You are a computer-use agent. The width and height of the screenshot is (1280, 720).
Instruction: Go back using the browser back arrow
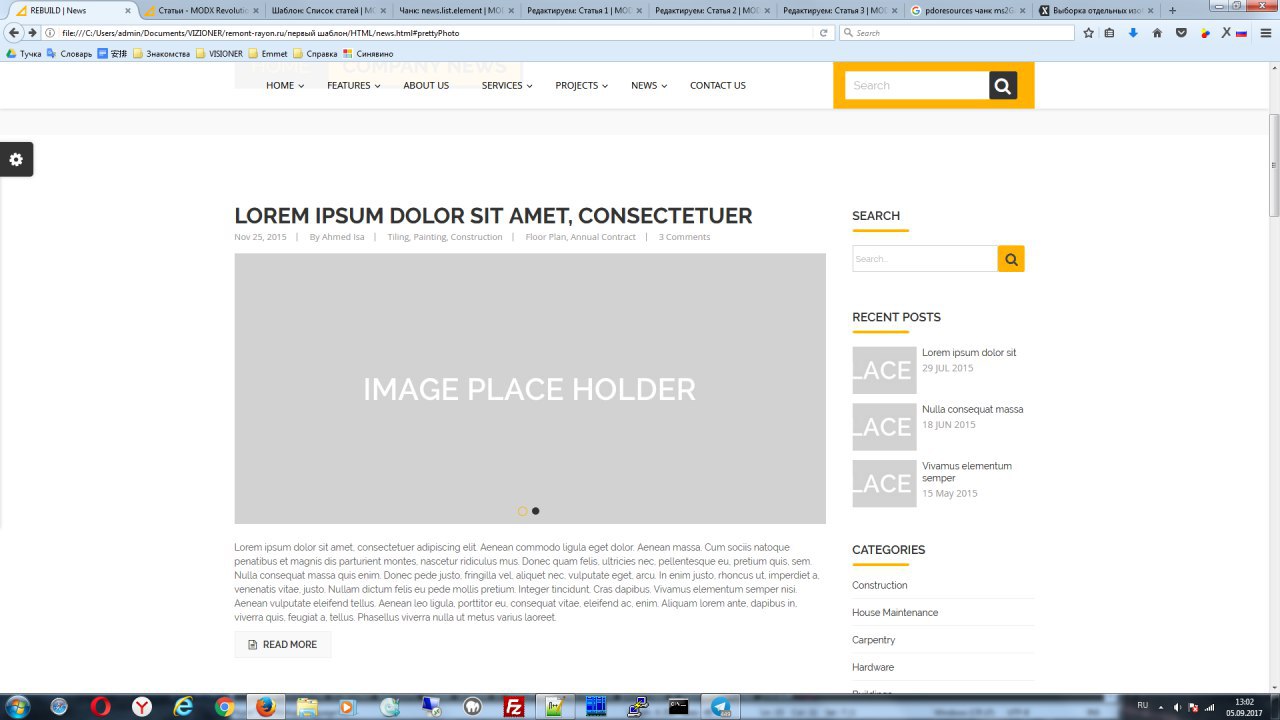click(14, 33)
